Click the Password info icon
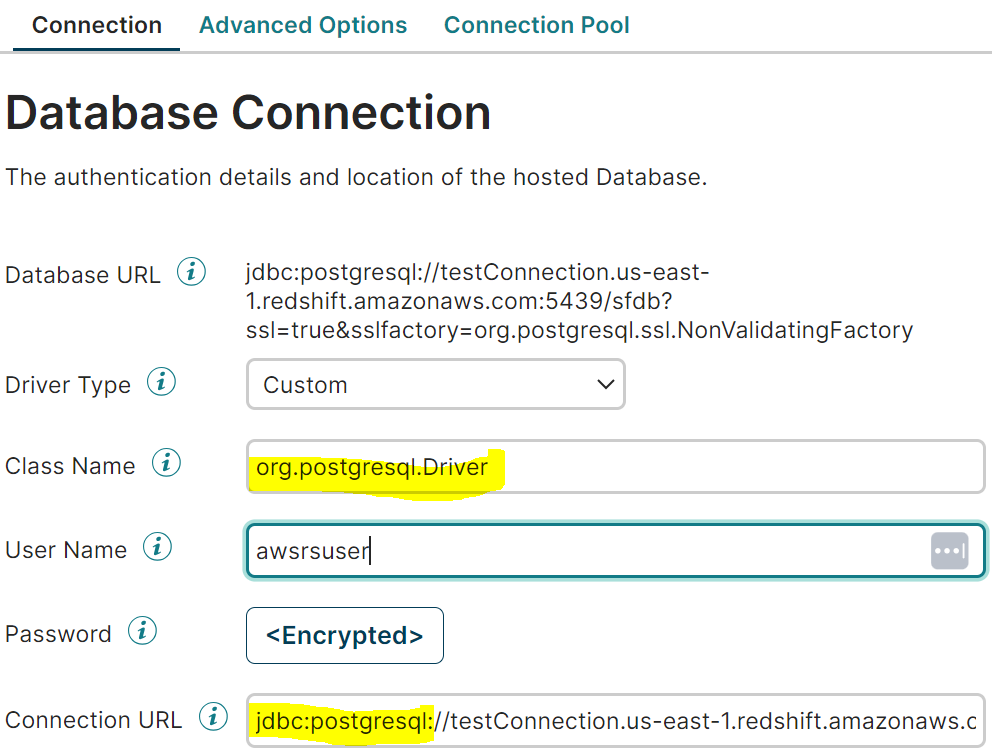Image resolution: width=992 pixels, height=756 pixels. (143, 631)
